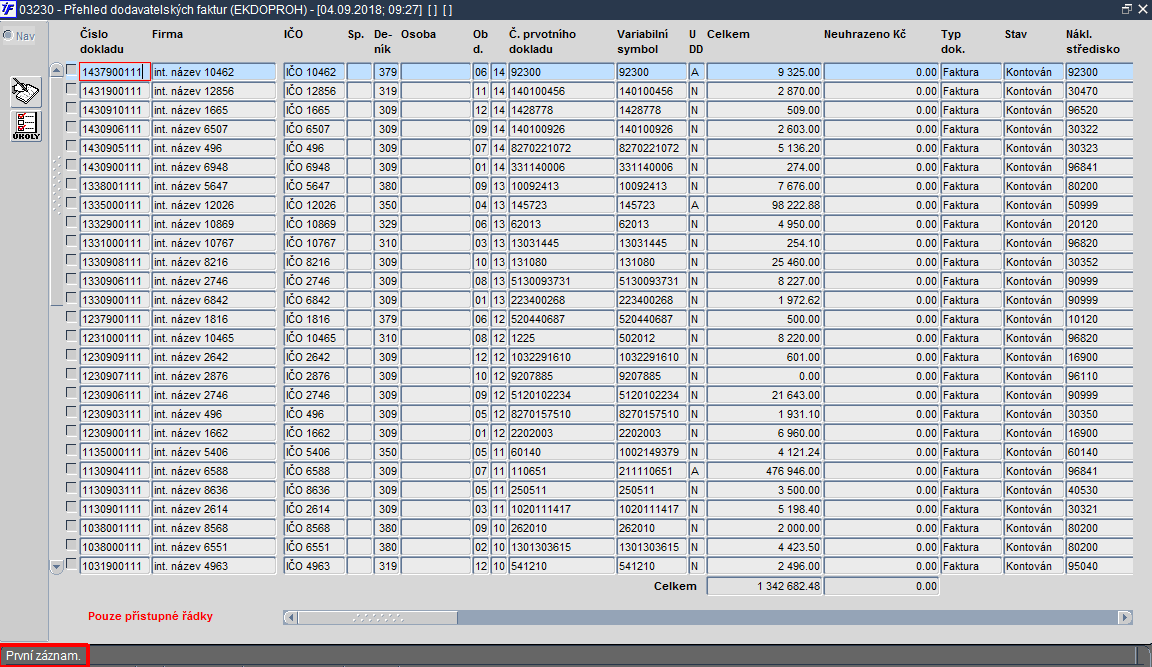Click the right arrow of horizontal scrollbar
The image size is (1152, 667).
point(1125,618)
